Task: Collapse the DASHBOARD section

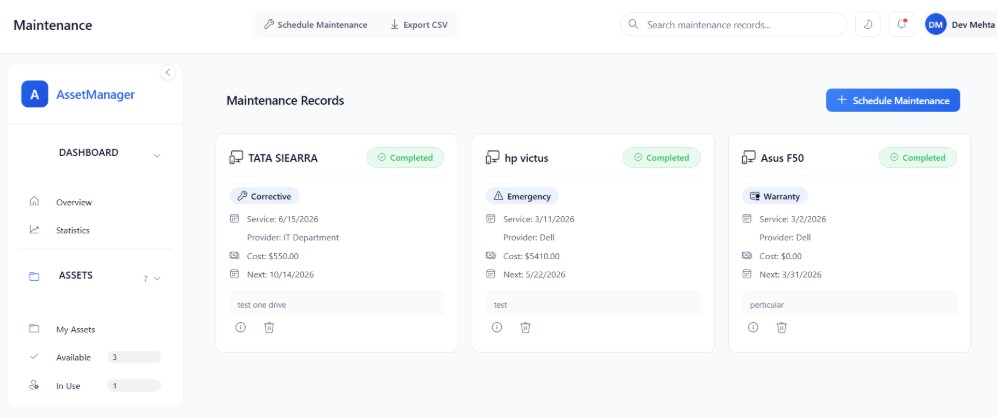Action: (x=157, y=155)
